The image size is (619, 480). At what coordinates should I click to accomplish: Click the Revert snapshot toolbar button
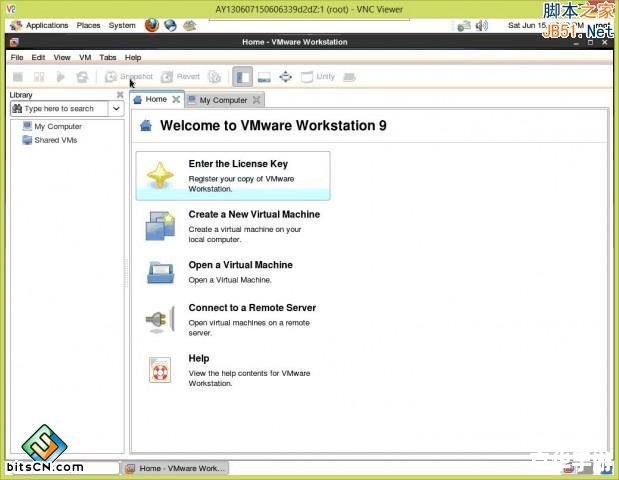[181, 76]
